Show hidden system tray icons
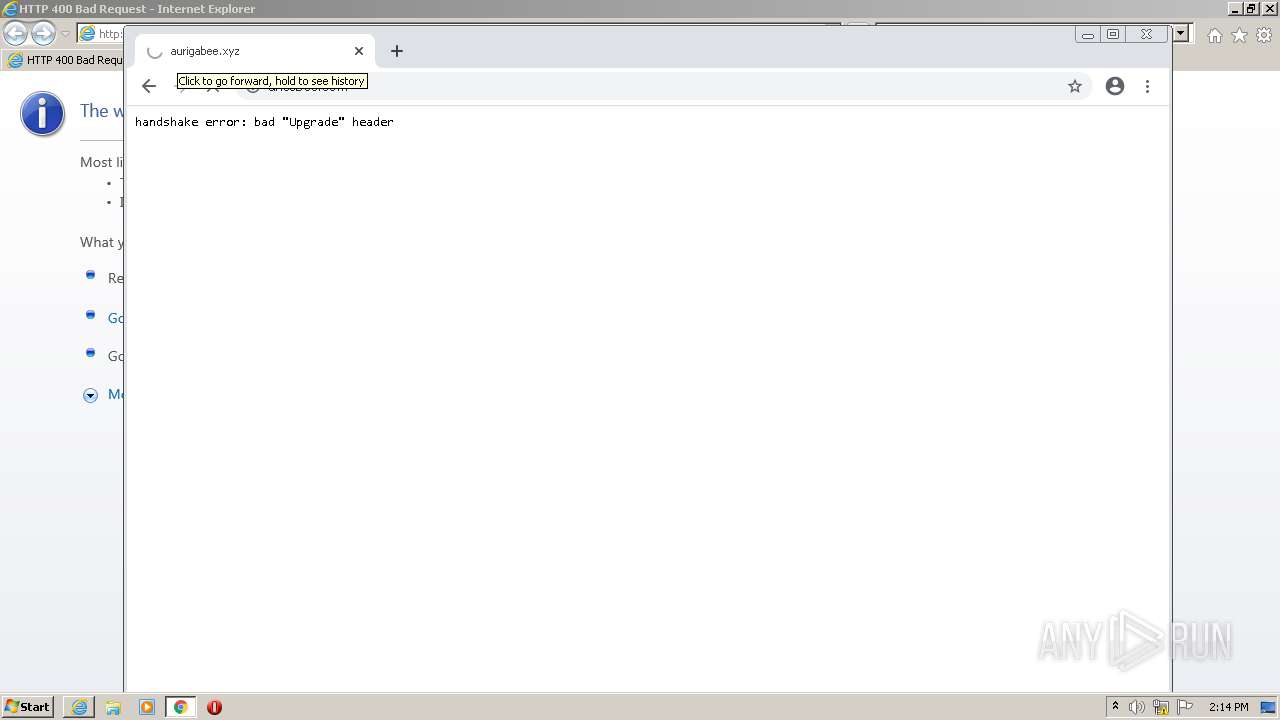This screenshot has width=1280, height=720. pos(1115,707)
